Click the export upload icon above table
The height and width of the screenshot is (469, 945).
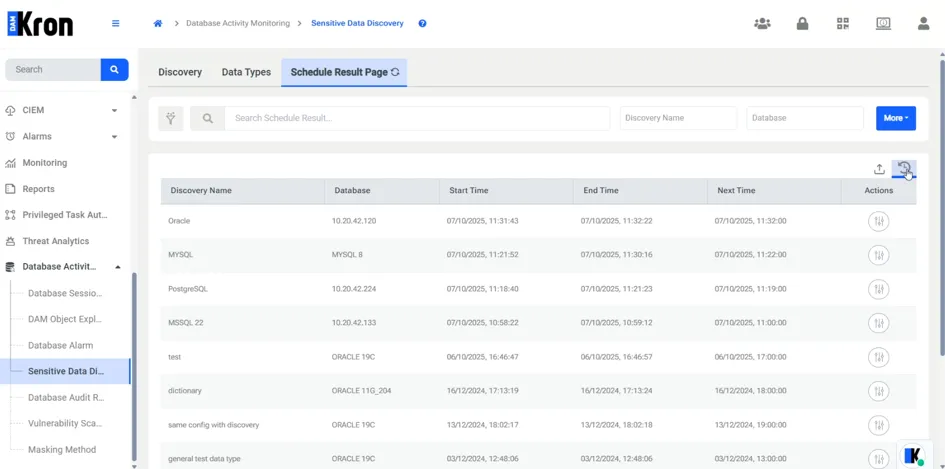[879, 169]
